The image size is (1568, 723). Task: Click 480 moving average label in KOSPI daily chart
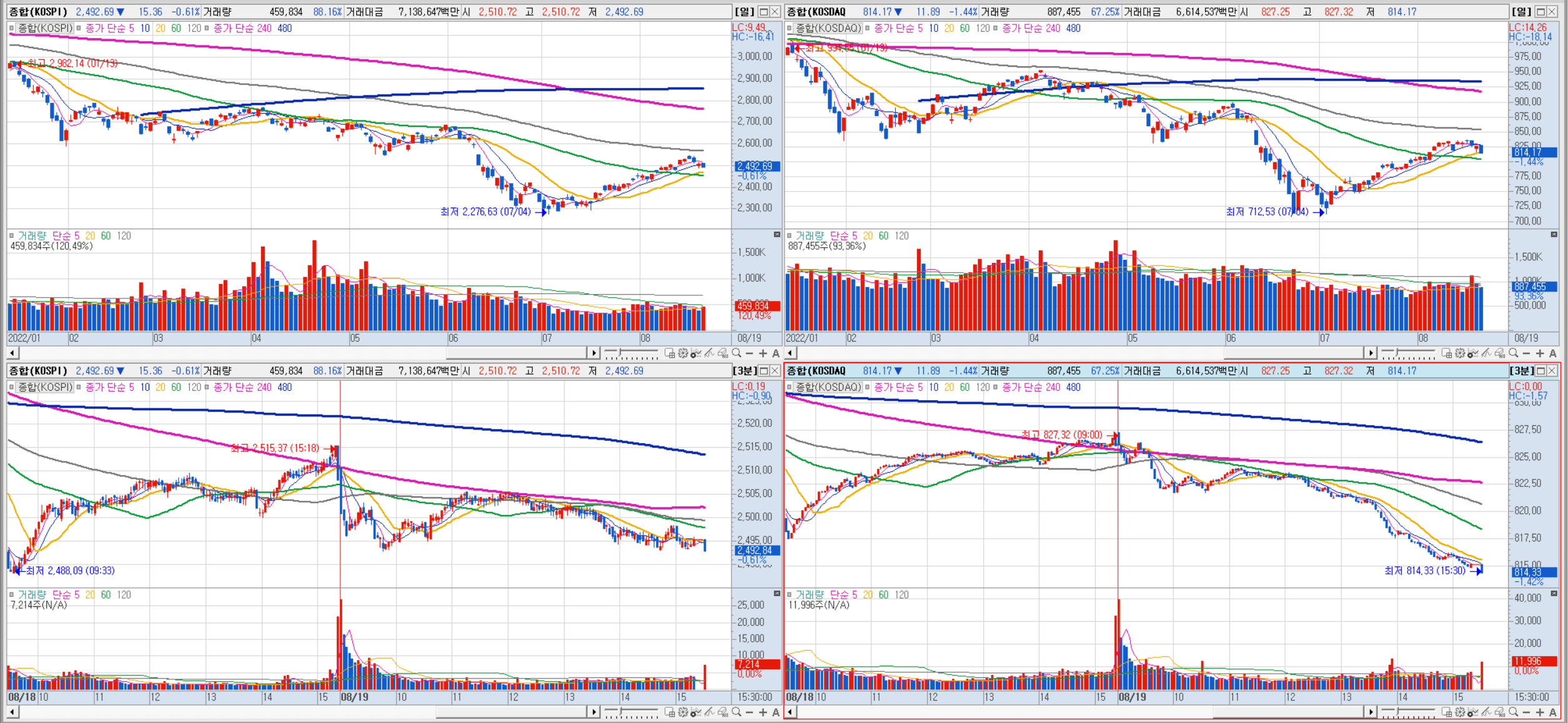(284, 28)
